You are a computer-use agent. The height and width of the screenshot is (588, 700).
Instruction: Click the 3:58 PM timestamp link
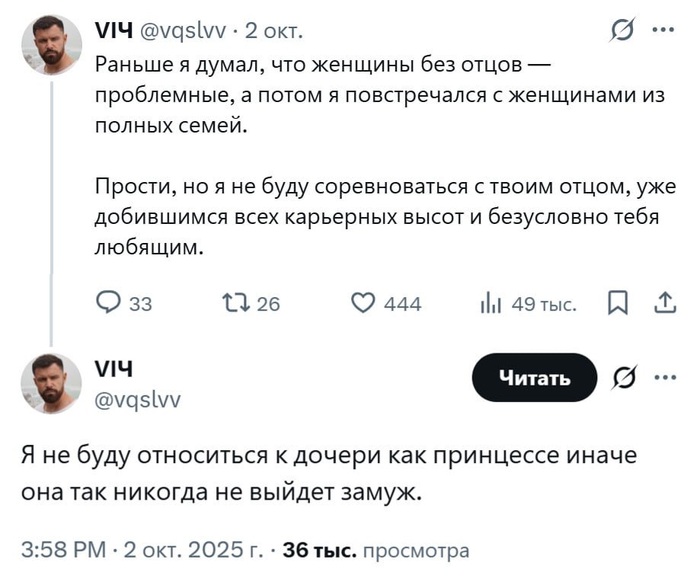coord(63,548)
